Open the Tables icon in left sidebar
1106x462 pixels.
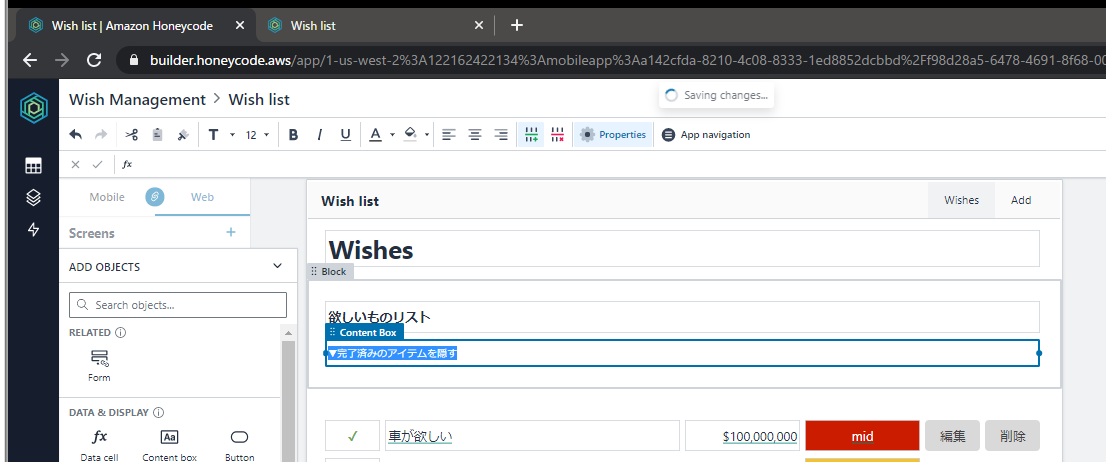pyautogui.click(x=33, y=166)
